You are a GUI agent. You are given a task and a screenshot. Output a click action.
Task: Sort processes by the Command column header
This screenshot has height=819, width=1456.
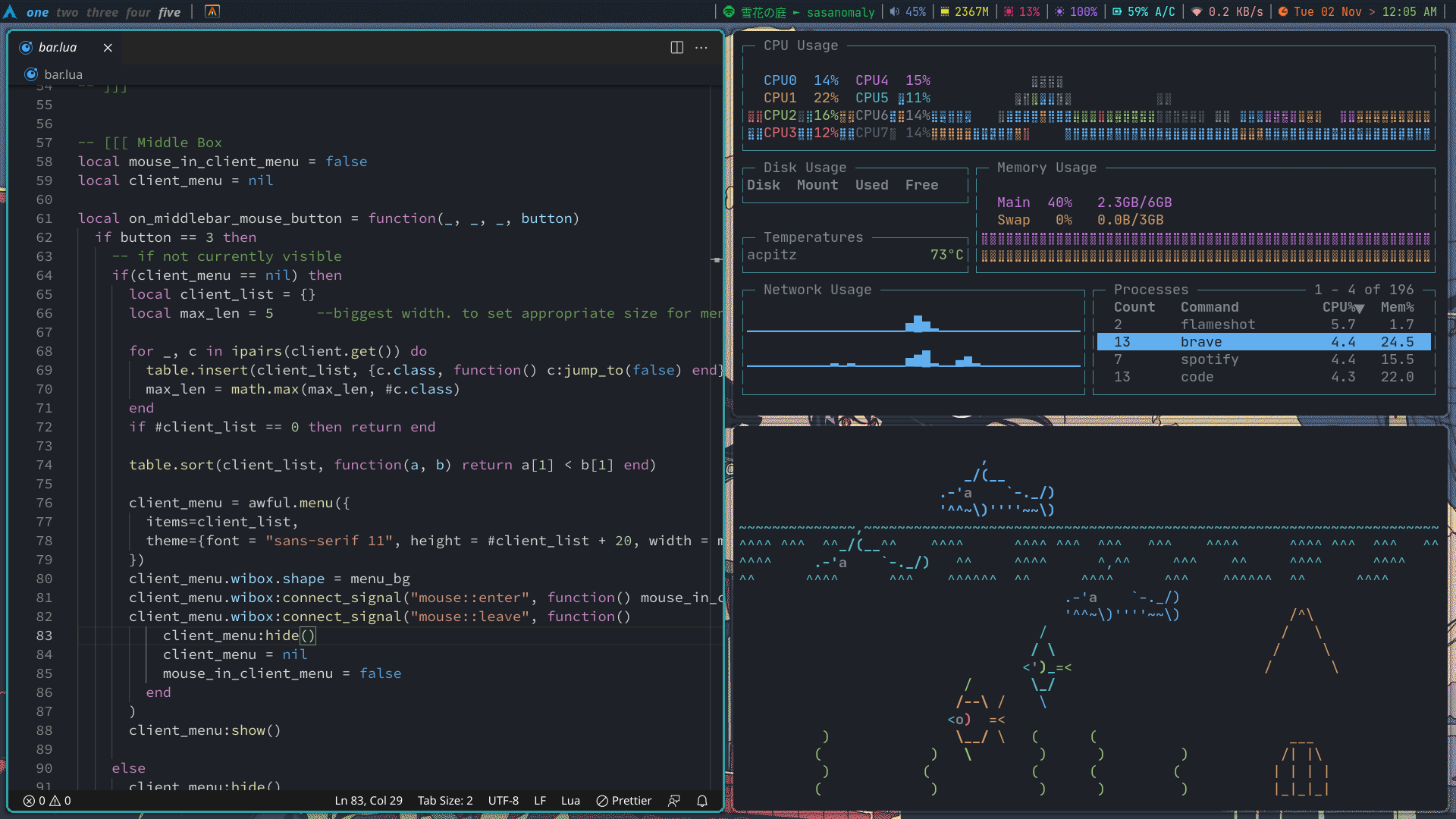1210,307
